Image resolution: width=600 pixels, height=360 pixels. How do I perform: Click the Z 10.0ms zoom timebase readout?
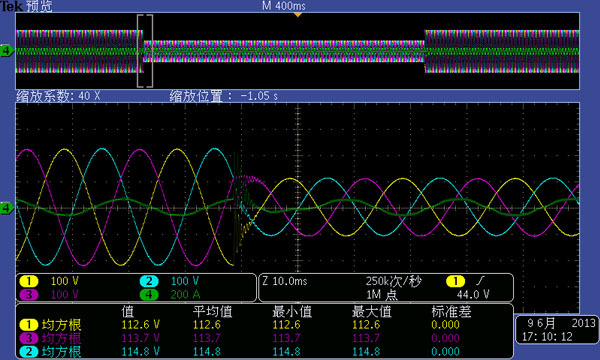(x=285, y=282)
